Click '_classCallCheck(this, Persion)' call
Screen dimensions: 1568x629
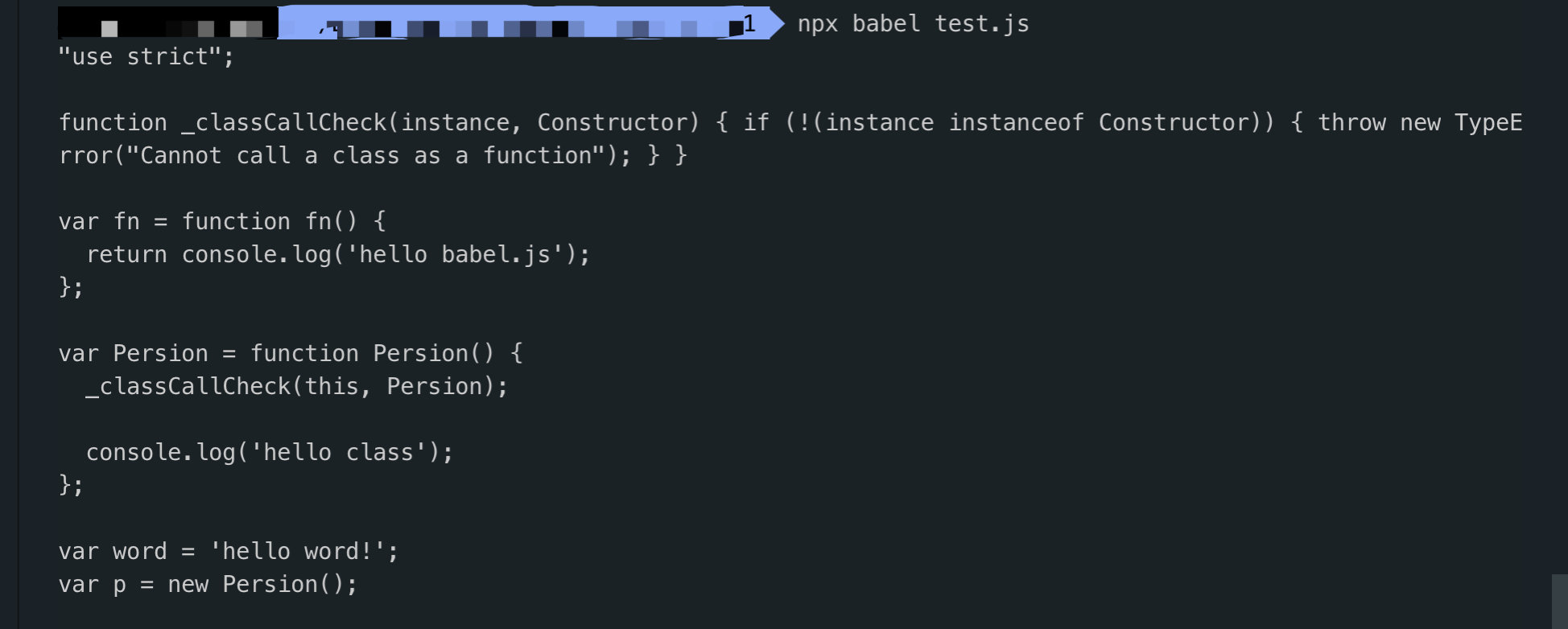pos(296,387)
